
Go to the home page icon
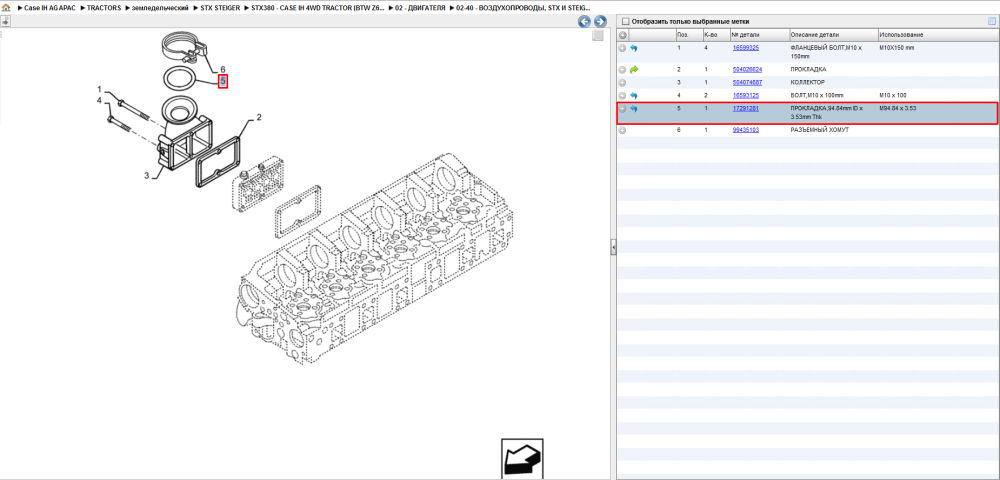6,8
